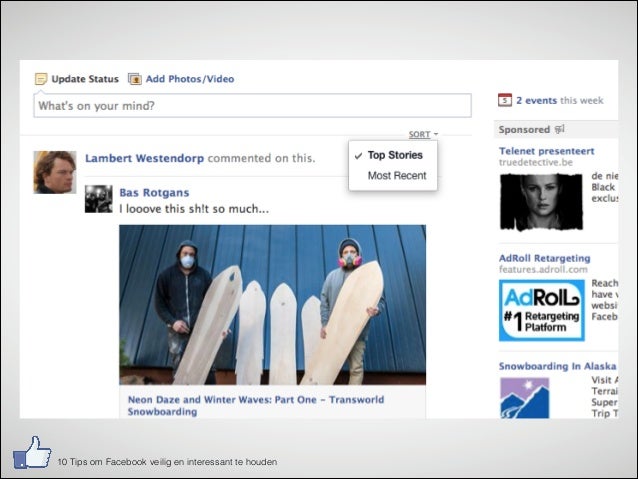Click Lambert Westendorp's profile picture
The height and width of the screenshot is (479, 638).
[x=55, y=172]
